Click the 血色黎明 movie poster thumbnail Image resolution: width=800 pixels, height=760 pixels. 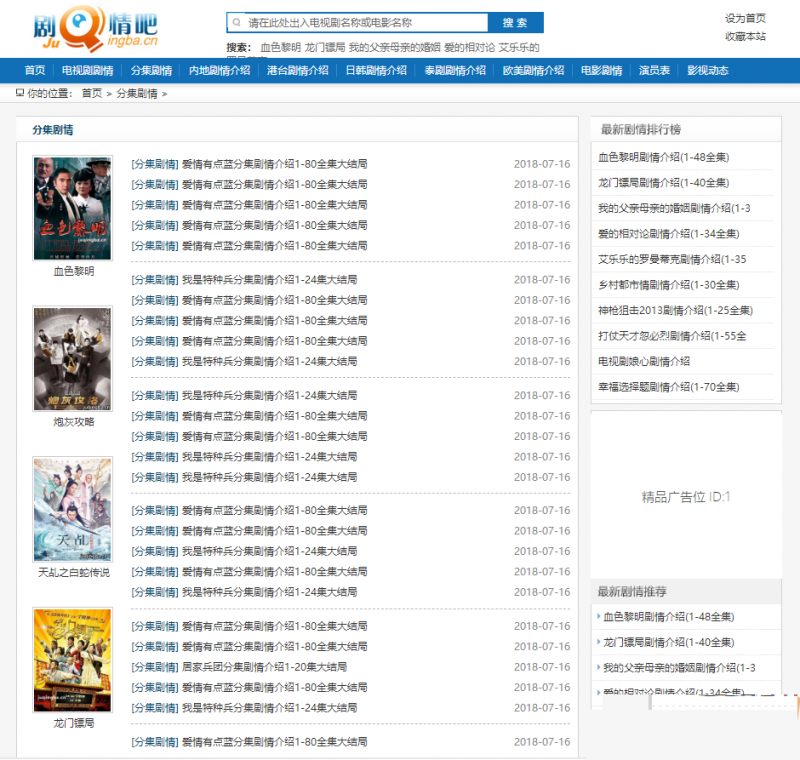72,207
